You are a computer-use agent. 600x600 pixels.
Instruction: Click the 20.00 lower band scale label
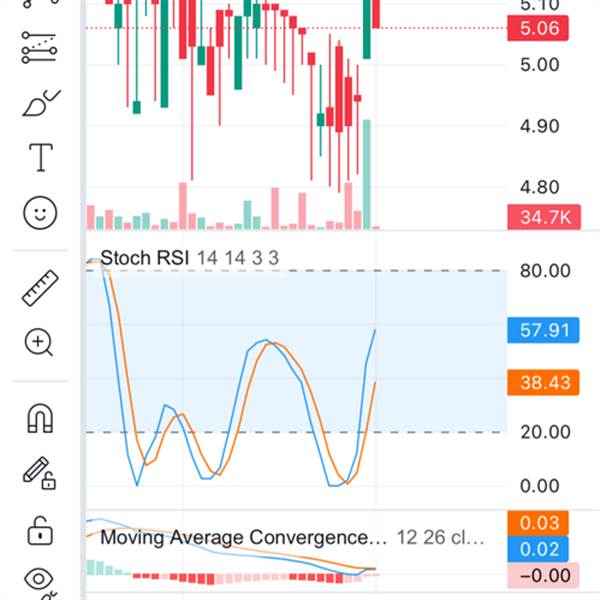[545, 432]
